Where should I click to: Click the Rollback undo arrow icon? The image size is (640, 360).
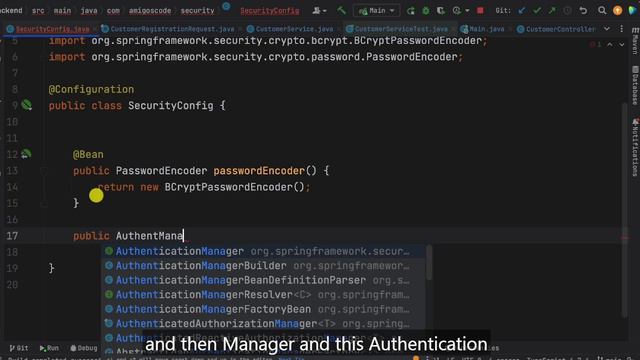point(583,11)
